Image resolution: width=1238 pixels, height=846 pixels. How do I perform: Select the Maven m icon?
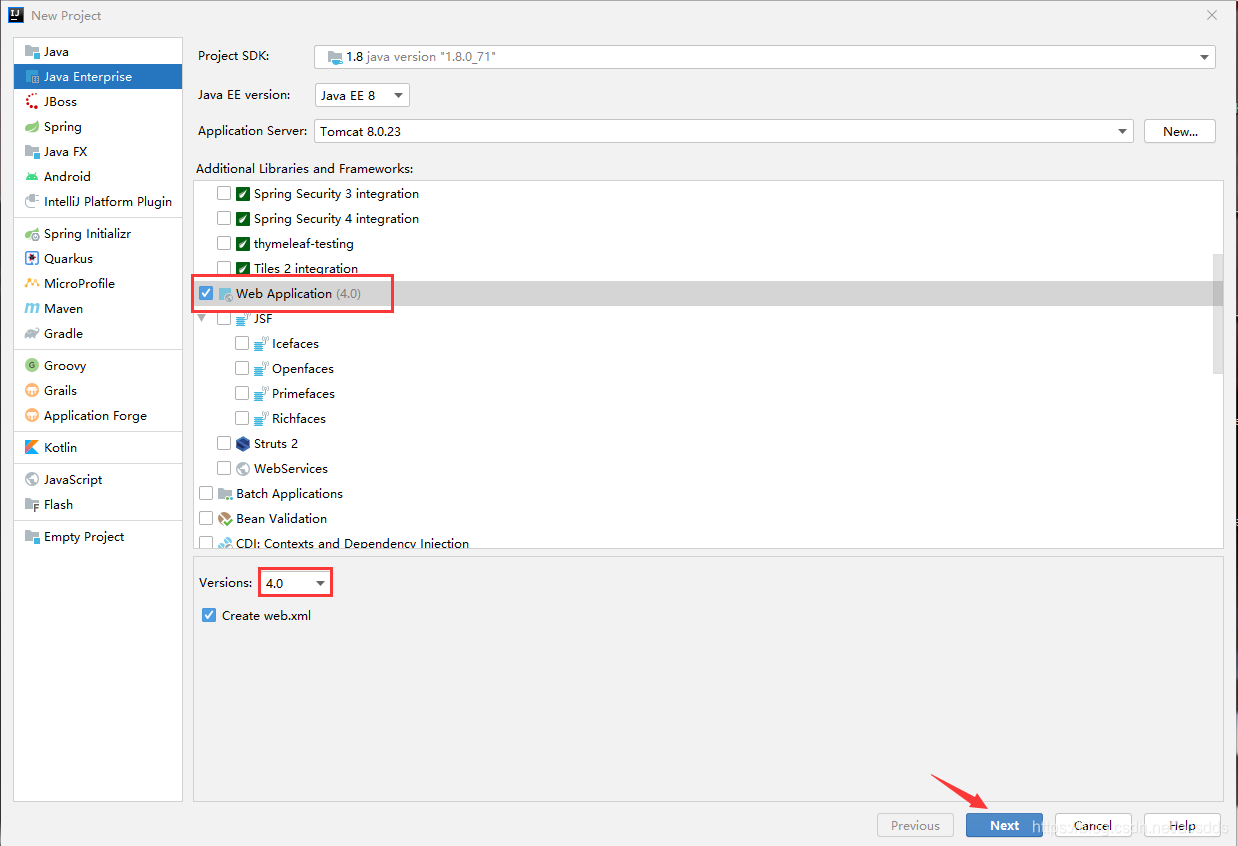click(32, 308)
